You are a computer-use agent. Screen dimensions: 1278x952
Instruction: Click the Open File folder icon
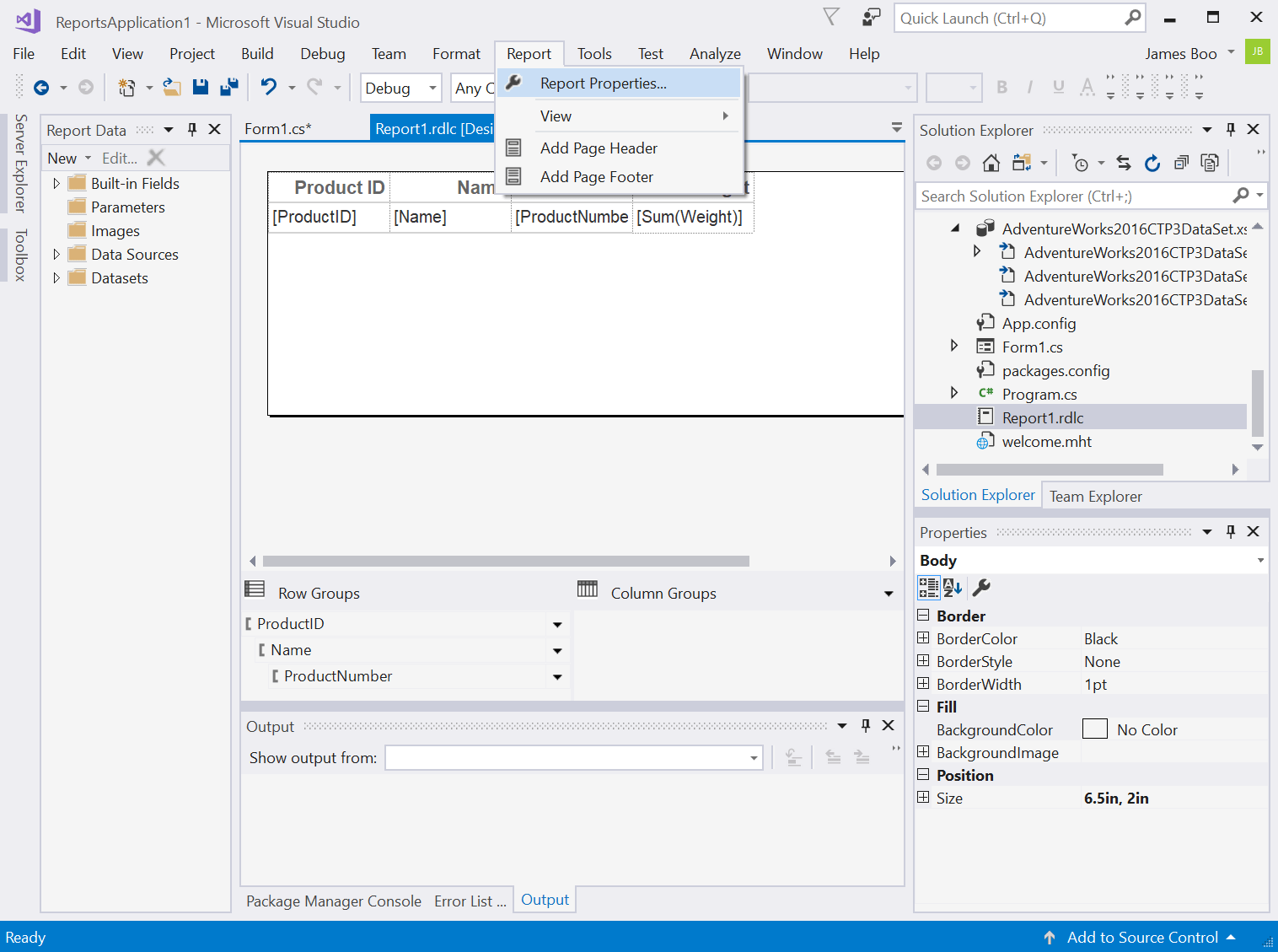(172, 88)
